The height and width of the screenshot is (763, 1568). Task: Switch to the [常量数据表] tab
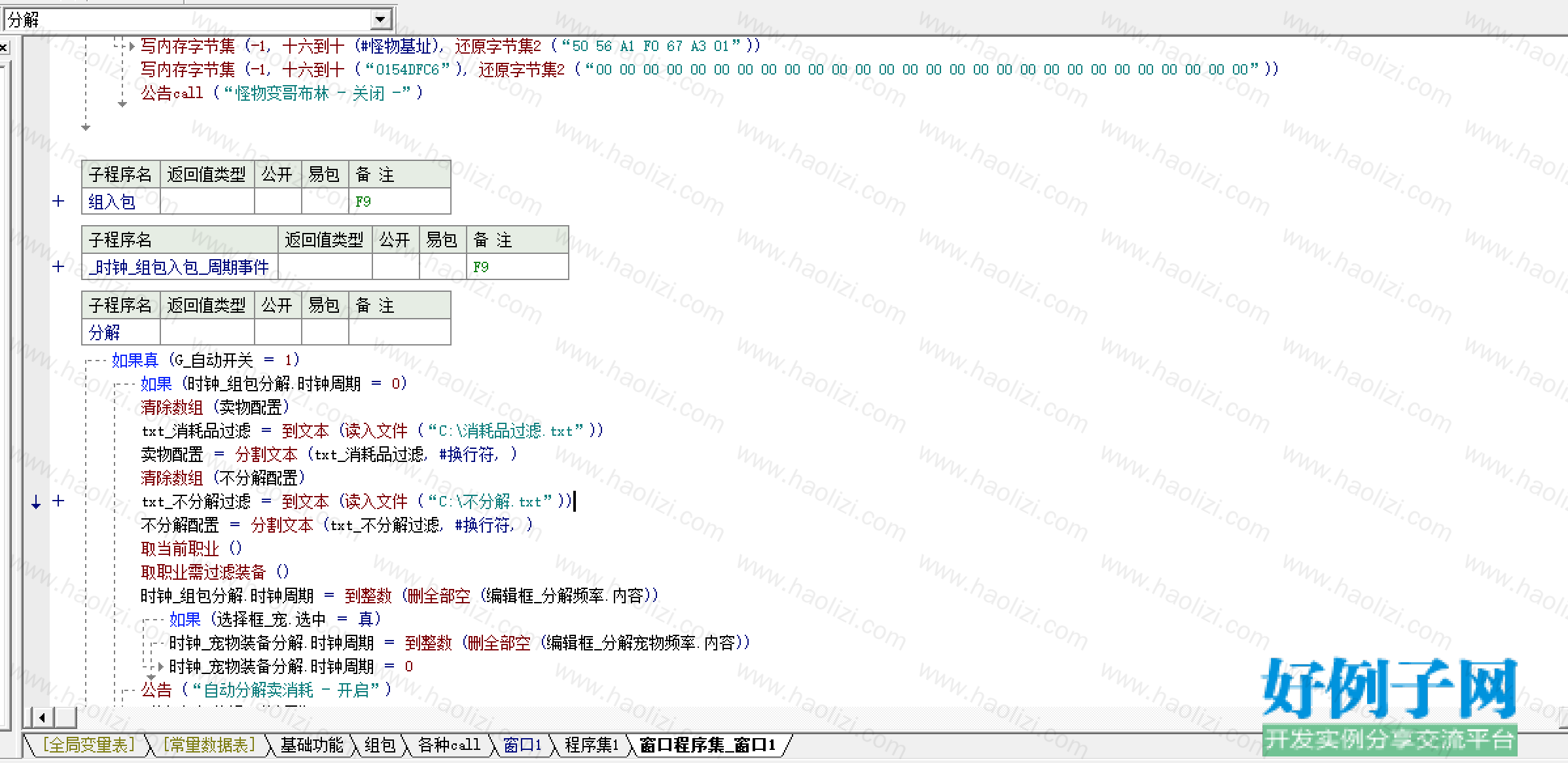click(208, 745)
